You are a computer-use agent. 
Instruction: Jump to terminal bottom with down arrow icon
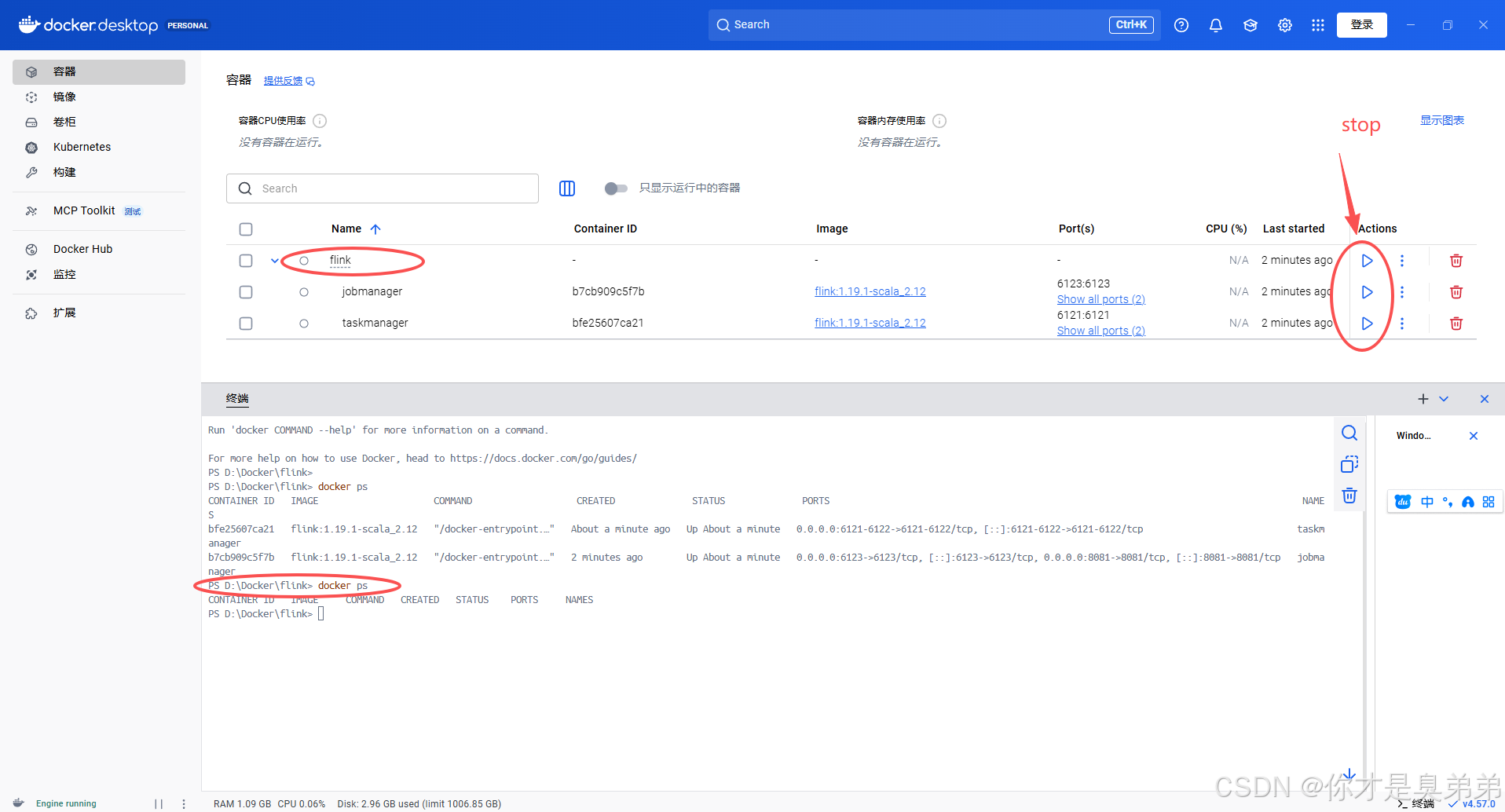[1349, 775]
